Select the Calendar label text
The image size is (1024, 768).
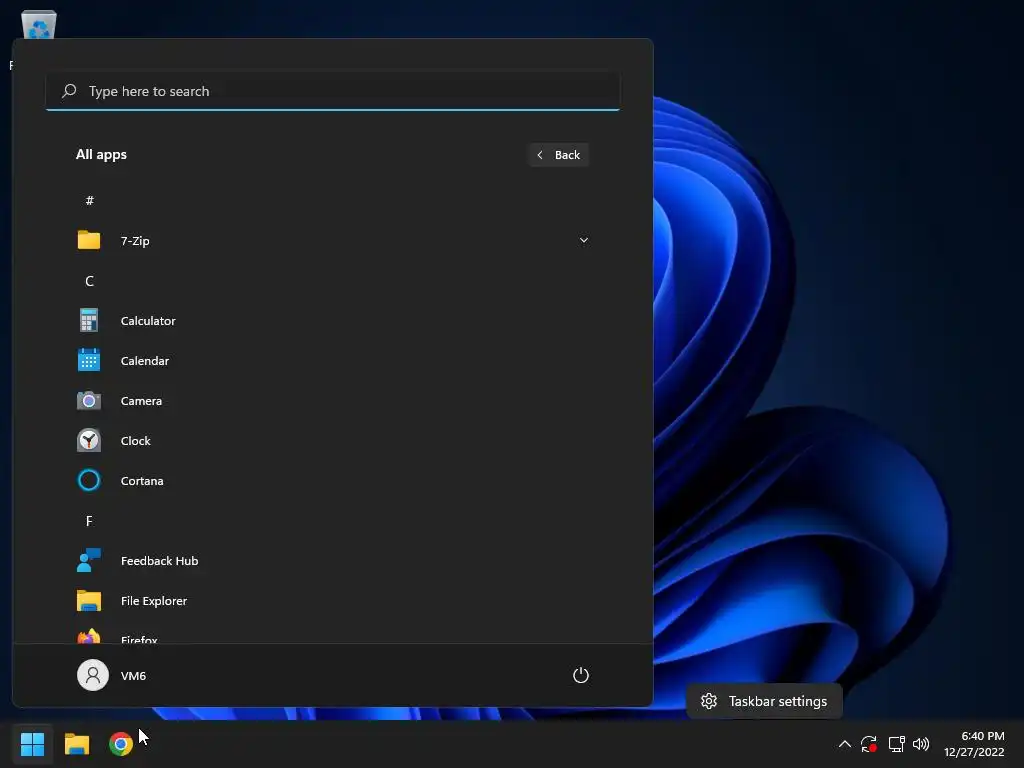click(x=145, y=360)
